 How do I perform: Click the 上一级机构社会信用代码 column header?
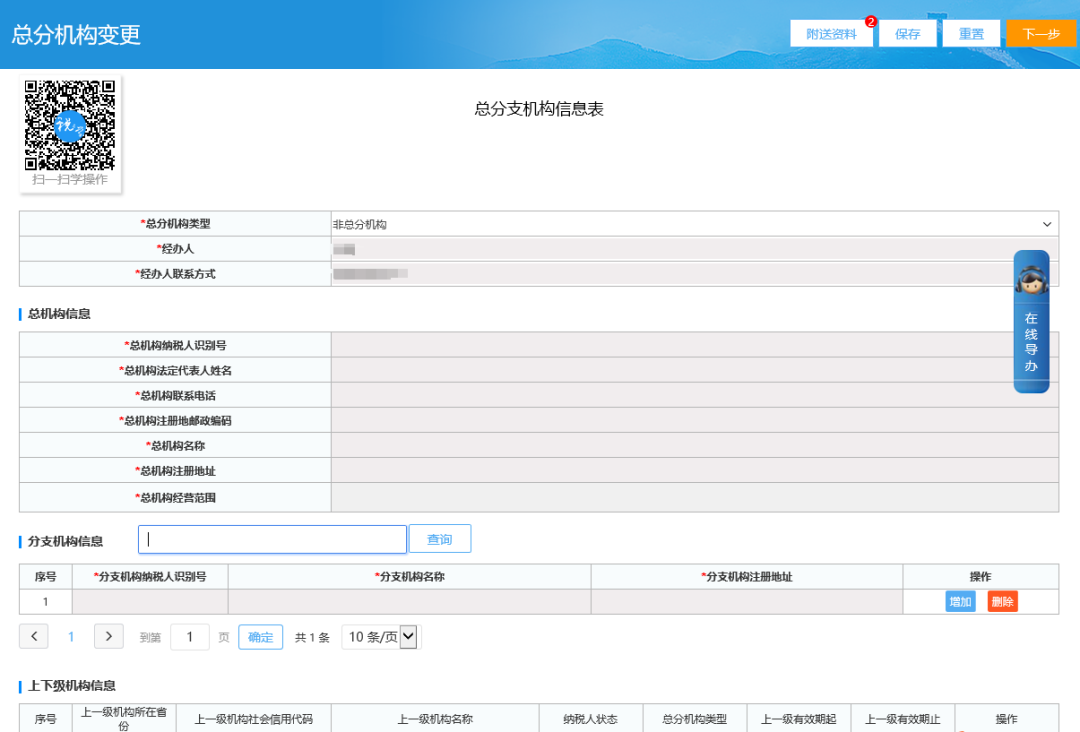(x=253, y=719)
